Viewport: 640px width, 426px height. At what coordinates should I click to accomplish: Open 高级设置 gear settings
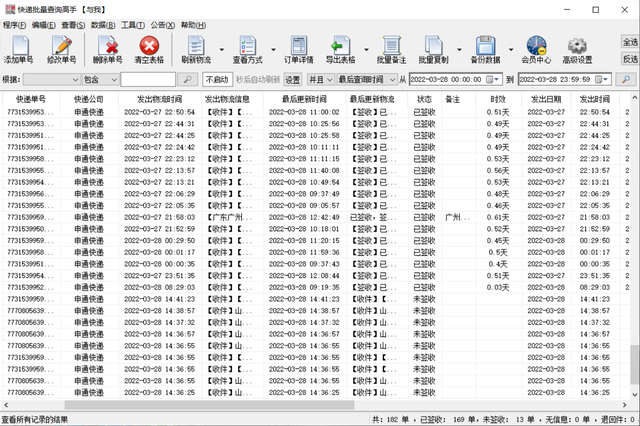click(578, 49)
